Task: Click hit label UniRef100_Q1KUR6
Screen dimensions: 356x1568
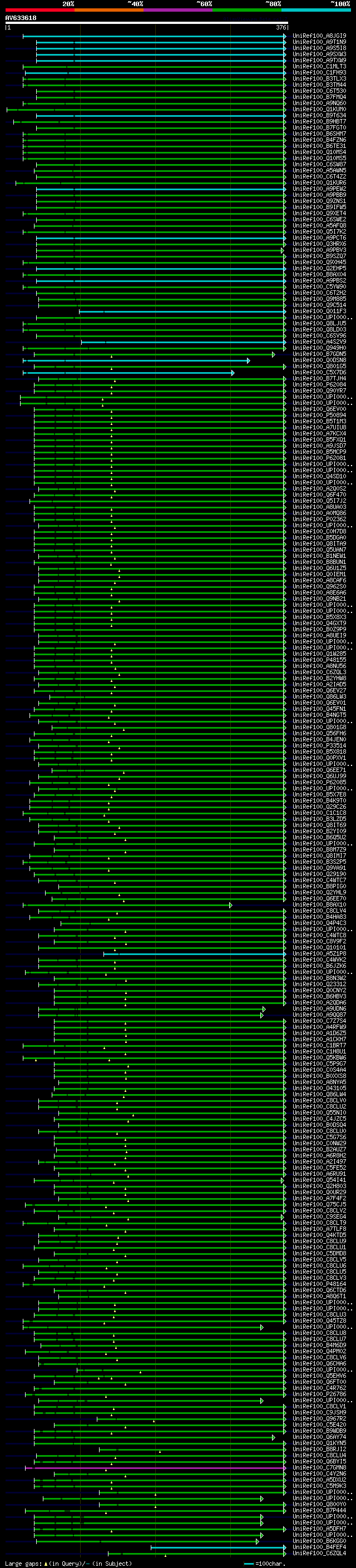Action: pyautogui.click(x=319, y=182)
